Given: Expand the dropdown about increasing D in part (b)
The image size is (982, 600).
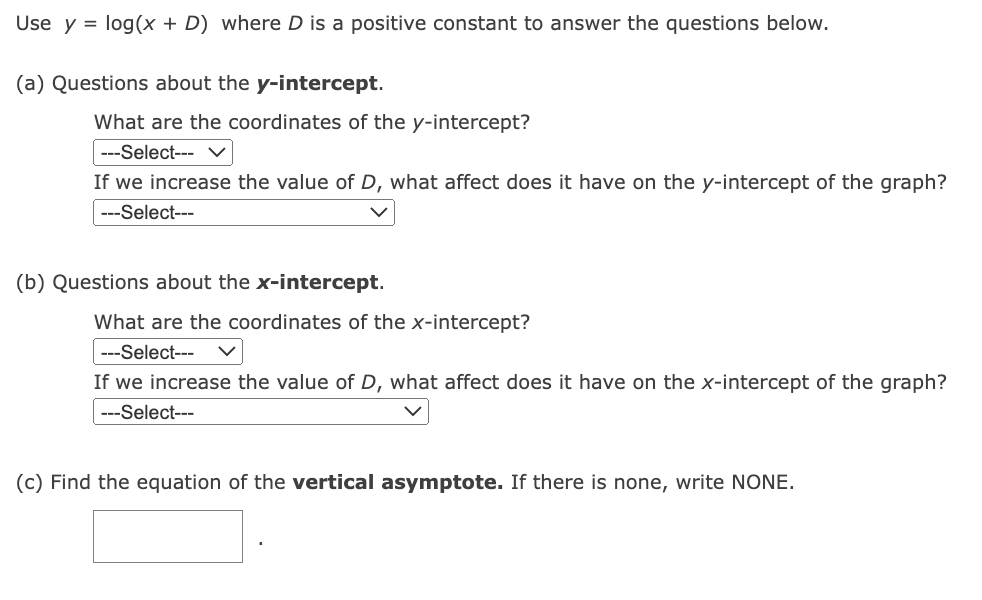Looking at the screenshot, I should coord(260,411).
